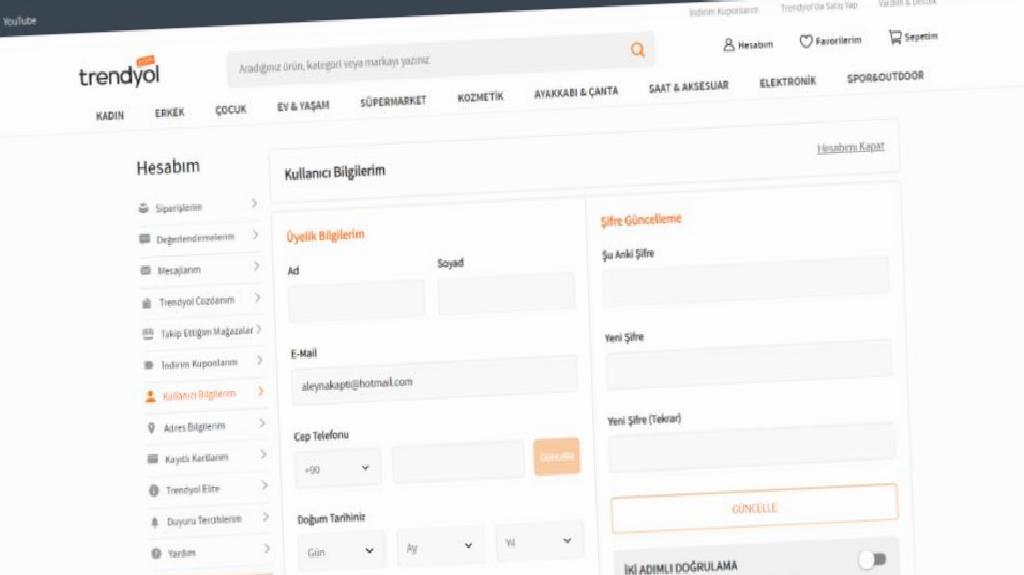Toggle the İki Adımlı Doğrulama switch
Screen dimensions: 1024x575
(x=872, y=560)
